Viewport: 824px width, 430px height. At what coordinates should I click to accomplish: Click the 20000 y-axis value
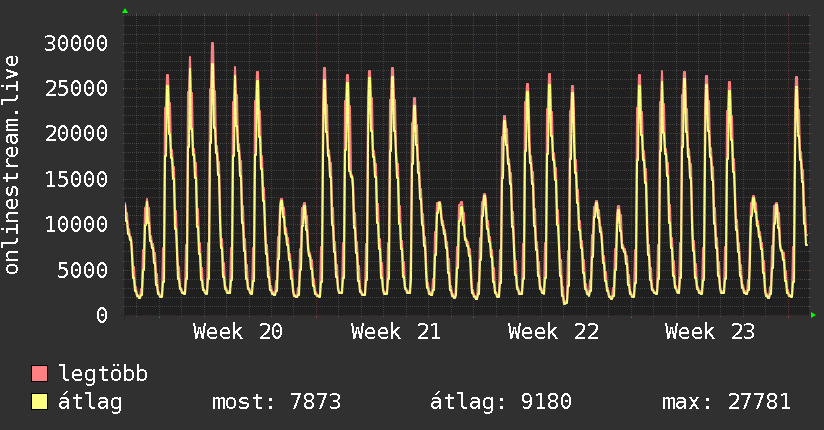(x=76, y=134)
